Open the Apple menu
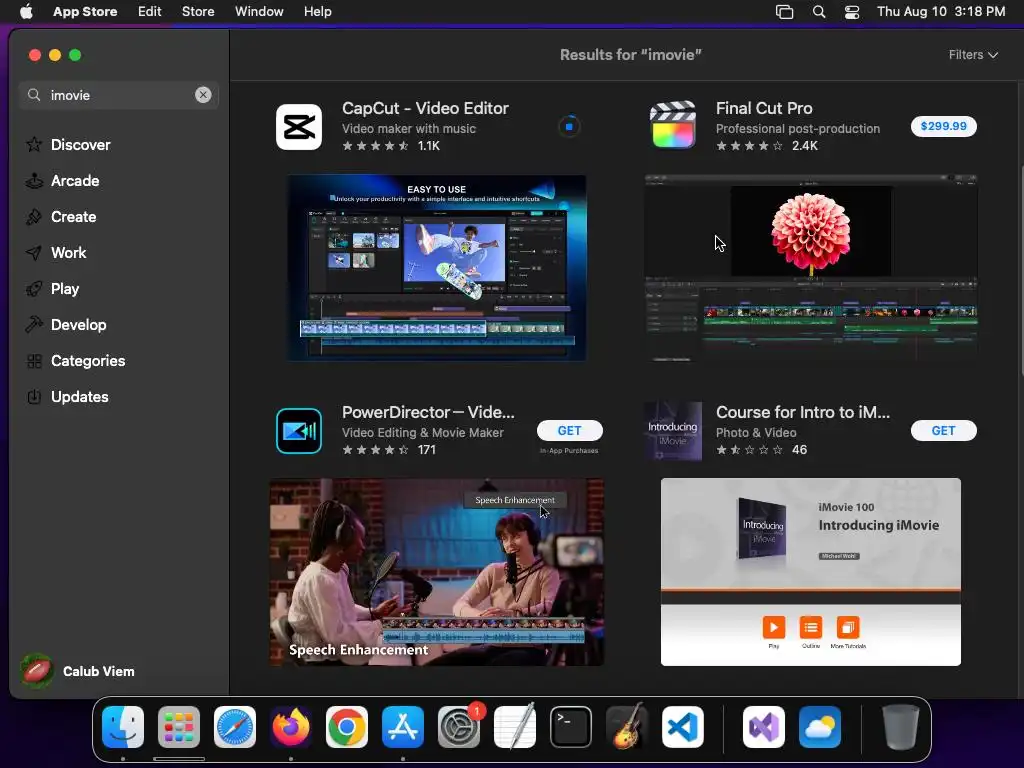The height and width of the screenshot is (768, 1024). (26, 12)
